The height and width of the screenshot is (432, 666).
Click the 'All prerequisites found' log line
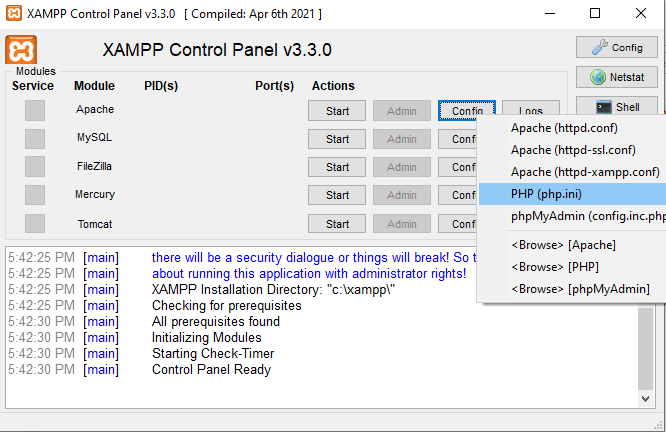click(x=216, y=322)
